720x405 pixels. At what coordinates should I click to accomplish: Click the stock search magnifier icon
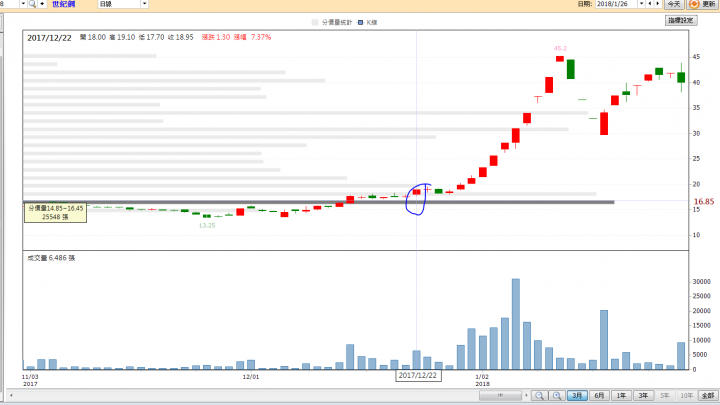coord(32,4)
